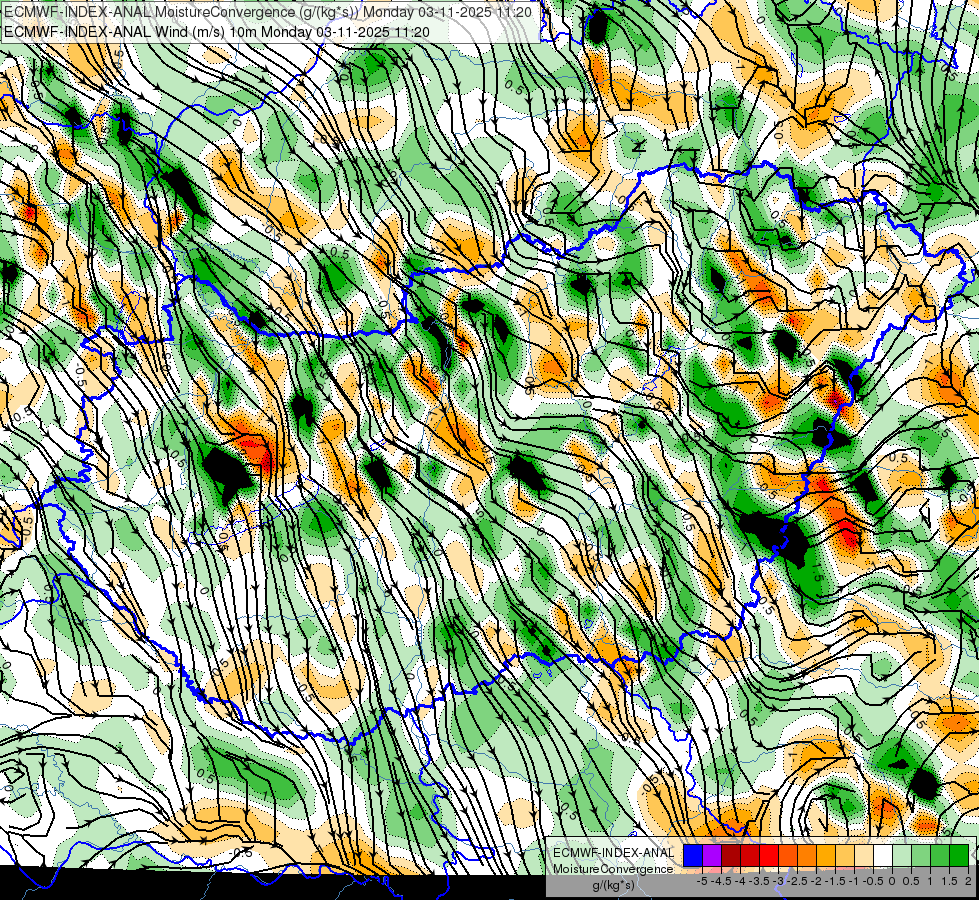Click the light orange swatch between -1.5 and -1
Viewport: 979px width, 900px height.
tap(845, 855)
